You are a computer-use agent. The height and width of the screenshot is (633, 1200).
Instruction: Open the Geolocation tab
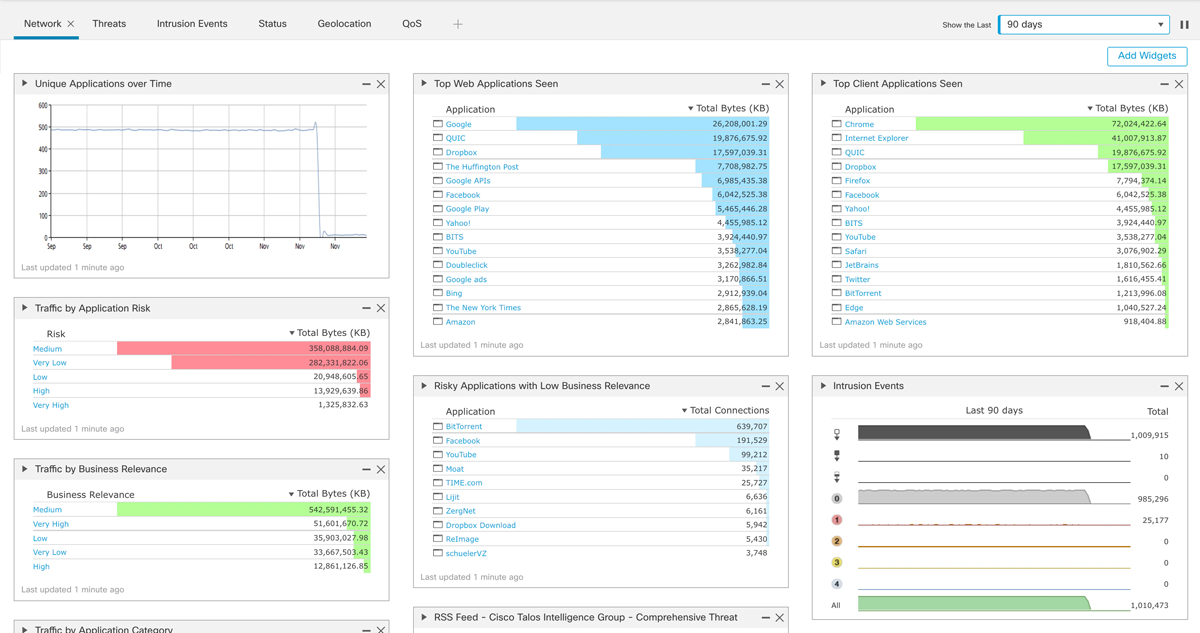tap(344, 24)
